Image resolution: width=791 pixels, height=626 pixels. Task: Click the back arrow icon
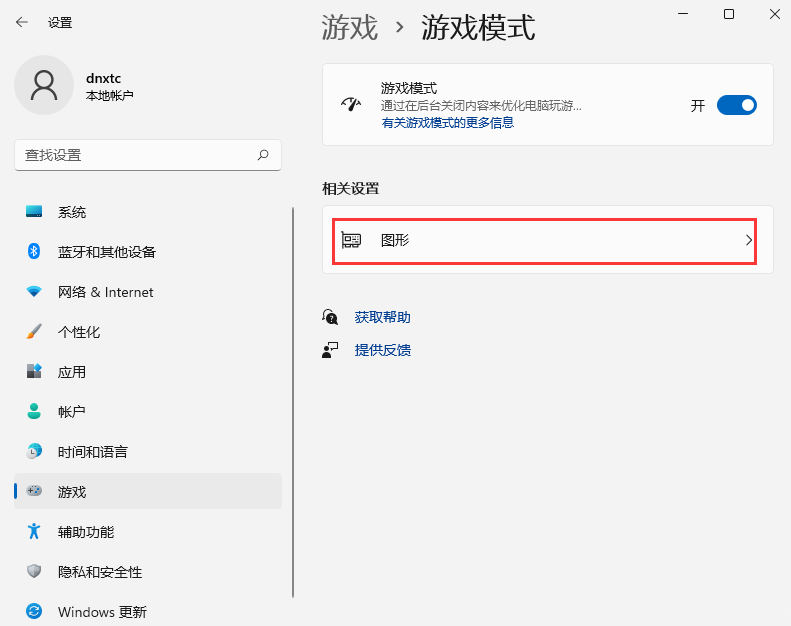(x=22, y=22)
